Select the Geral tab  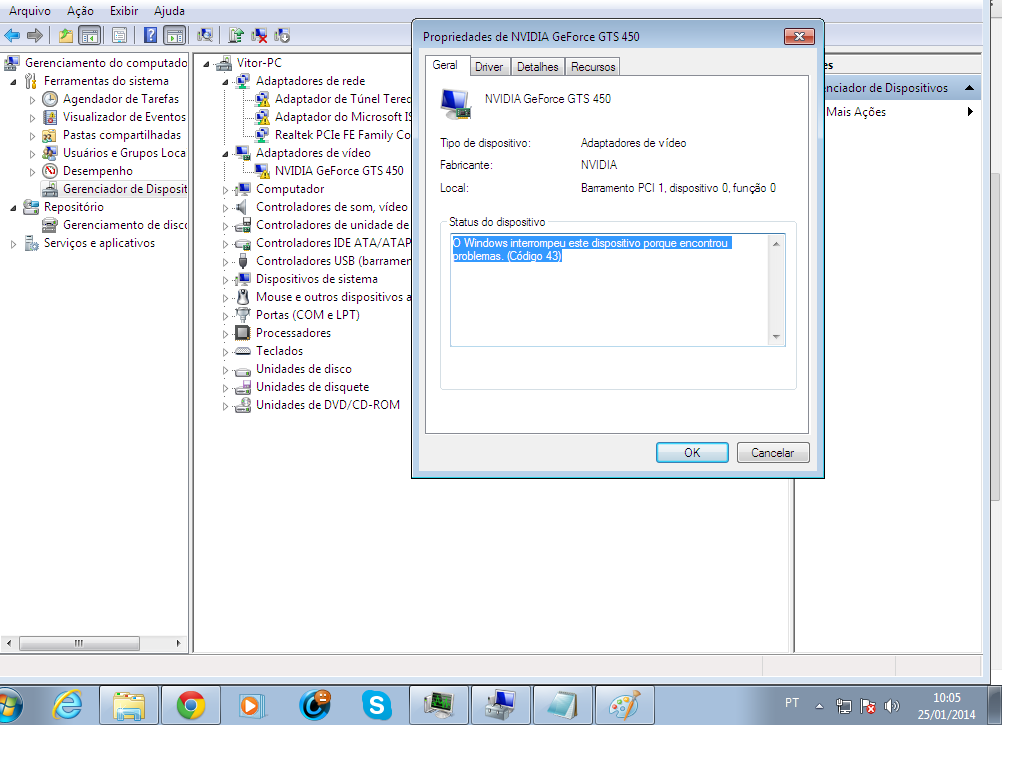pos(445,65)
